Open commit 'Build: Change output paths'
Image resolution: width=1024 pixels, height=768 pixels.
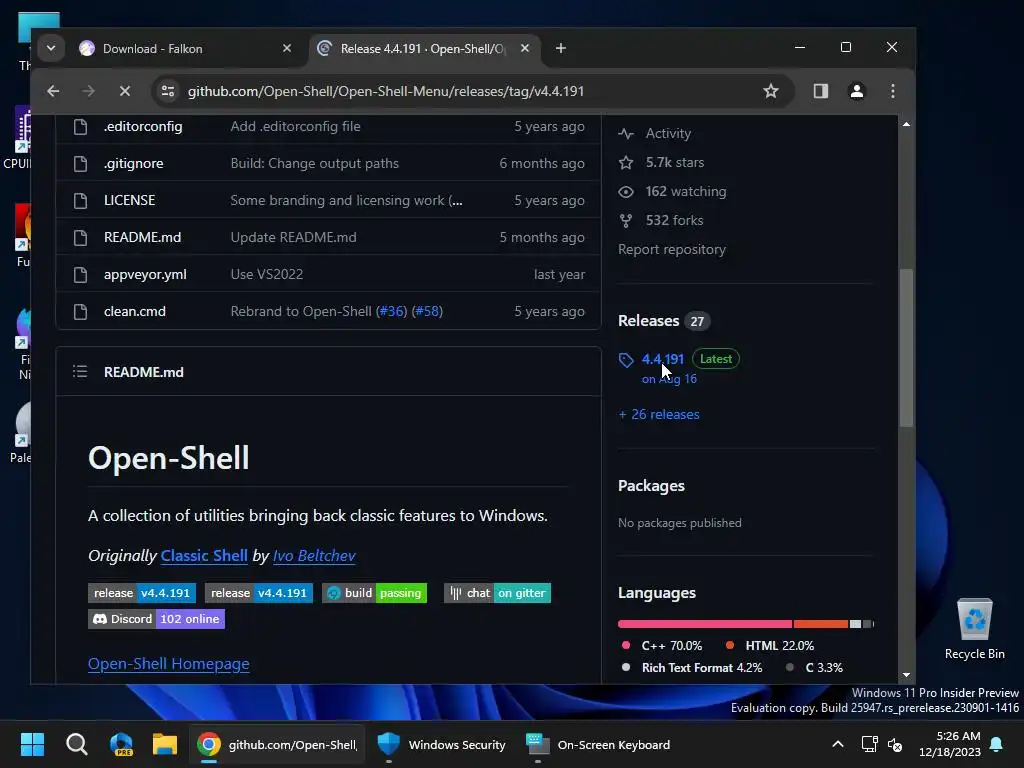click(314, 163)
